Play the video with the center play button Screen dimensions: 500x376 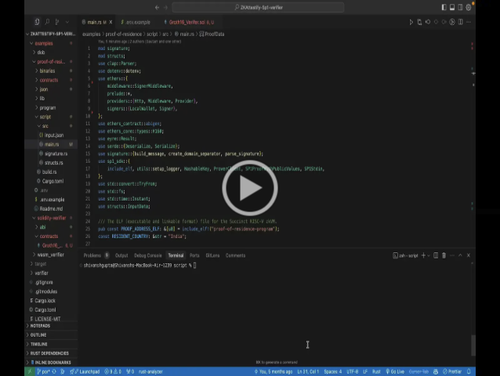pyautogui.click(x=250, y=188)
